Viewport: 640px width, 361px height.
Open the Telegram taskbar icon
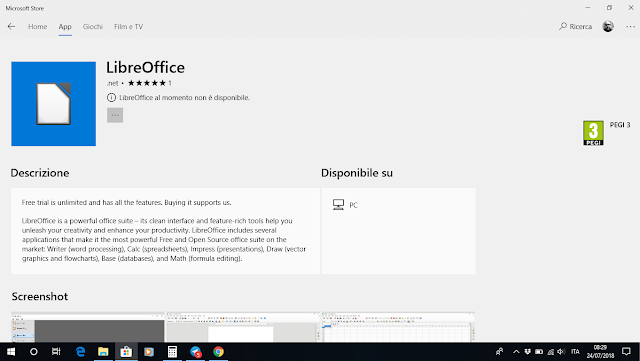pyautogui.click(x=196, y=352)
